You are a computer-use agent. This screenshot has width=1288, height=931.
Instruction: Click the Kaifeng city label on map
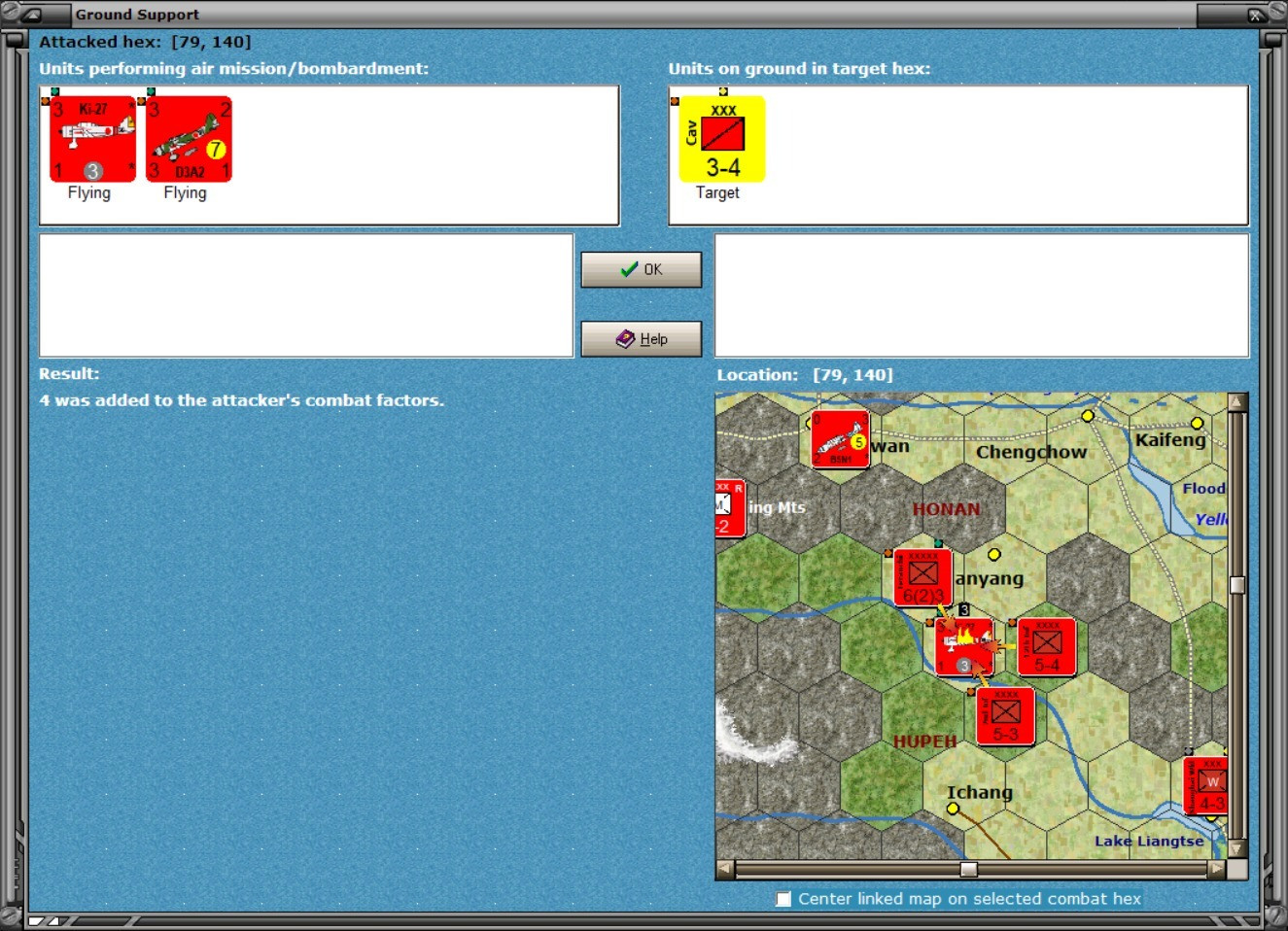(1170, 439)
